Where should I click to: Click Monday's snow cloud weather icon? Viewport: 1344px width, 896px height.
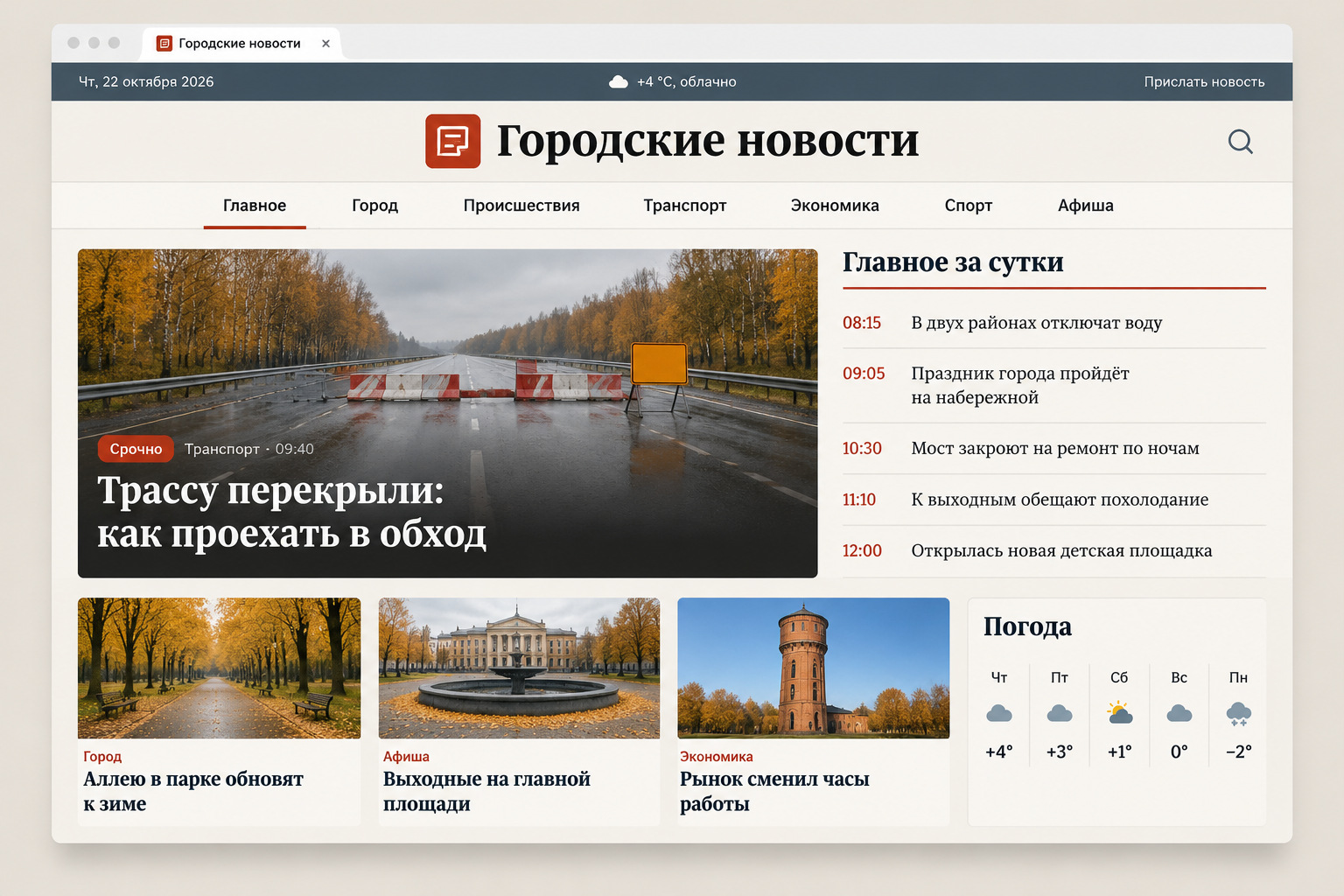[1239, 715]
